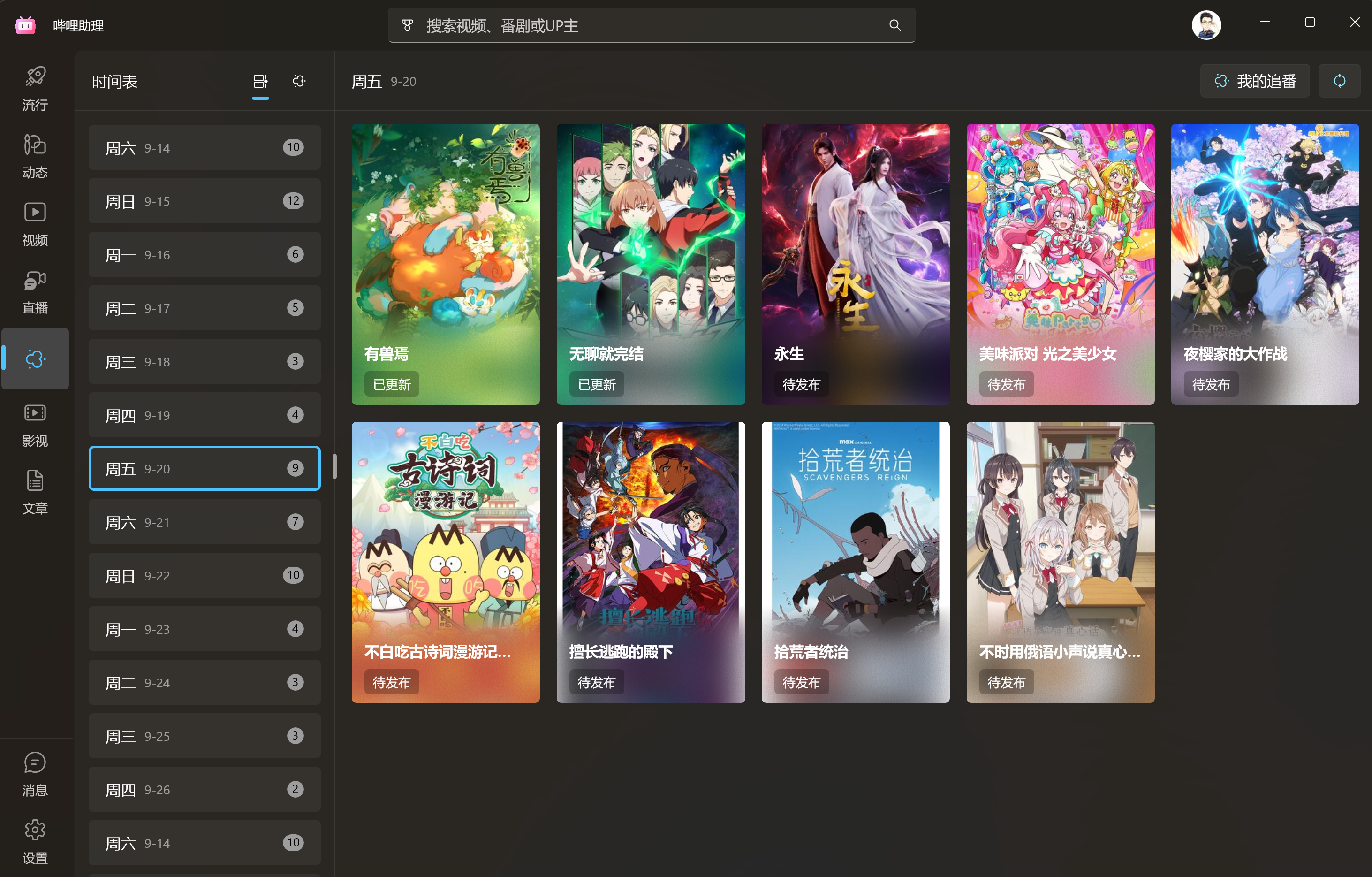The width and height of the screenshot is (1372, 877).
Task: Open the 拾荒者统治 card
Action: point(856,563)
